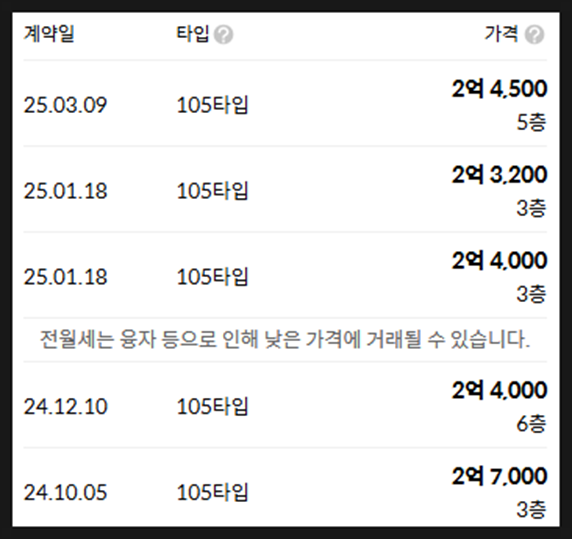The width and height of the screenshot is (572, 539).
Task: Click 105타입 in the 24.10.05 row
Action: pyautogui.click(x=212, y=492)
